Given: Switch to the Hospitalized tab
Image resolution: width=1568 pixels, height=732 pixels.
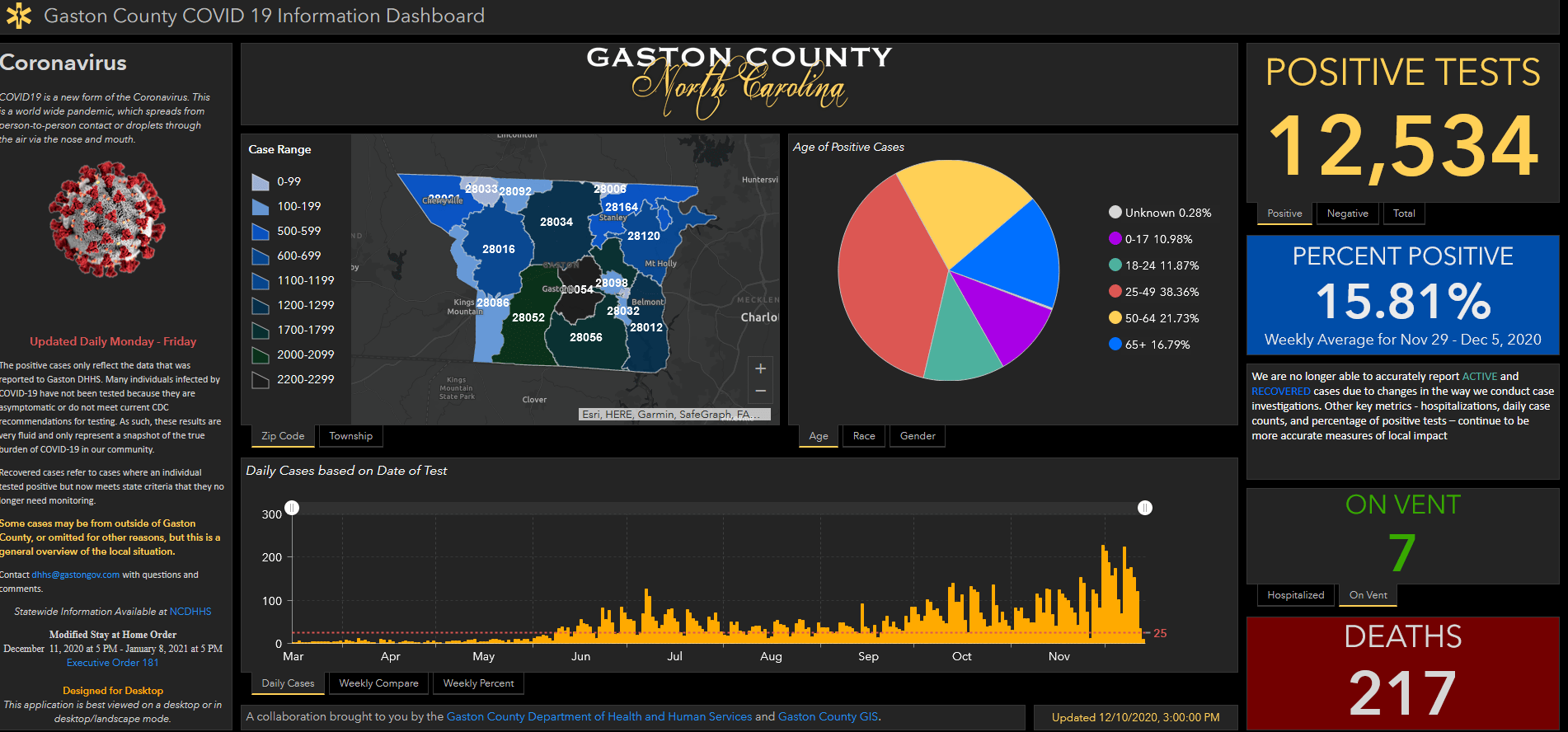Looking at the screenshot, I should pos(1295,595).
